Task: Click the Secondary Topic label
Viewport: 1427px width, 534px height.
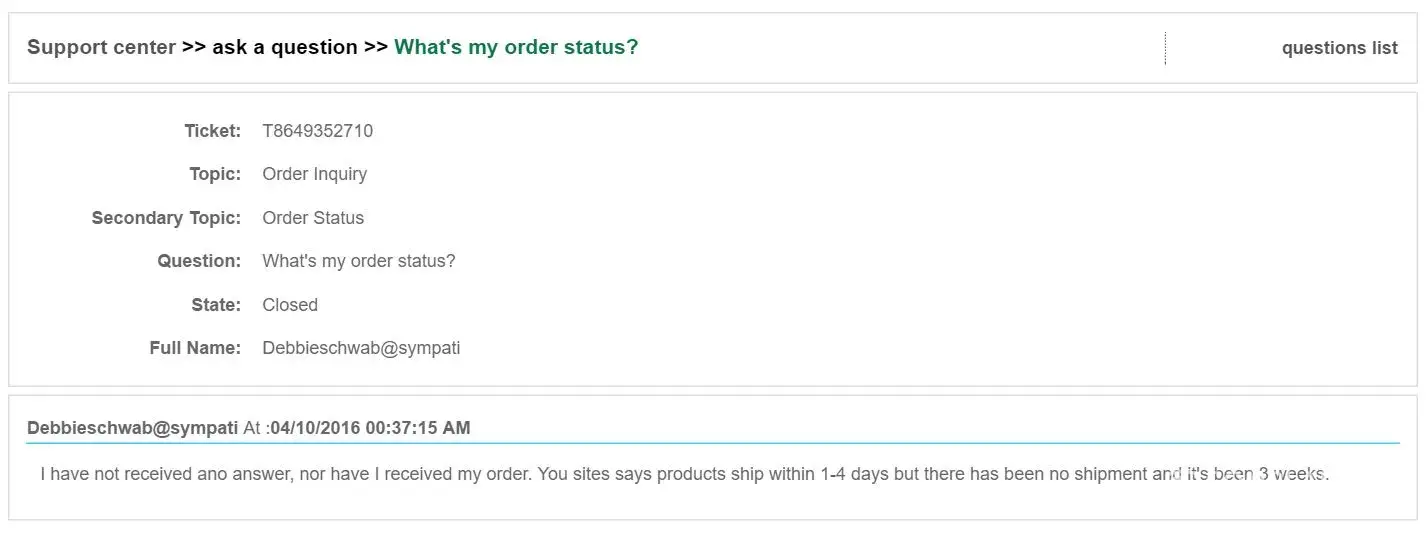Action: [x=166, y=218]
